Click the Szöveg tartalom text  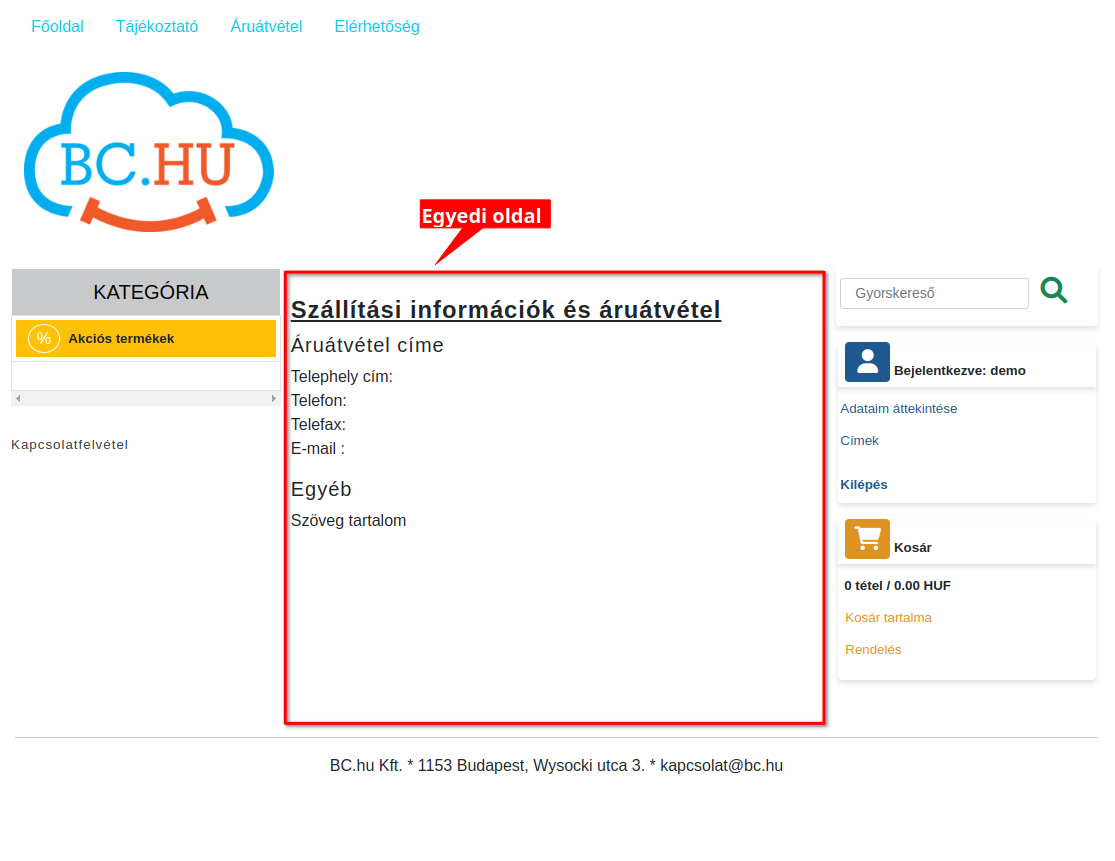348,520
